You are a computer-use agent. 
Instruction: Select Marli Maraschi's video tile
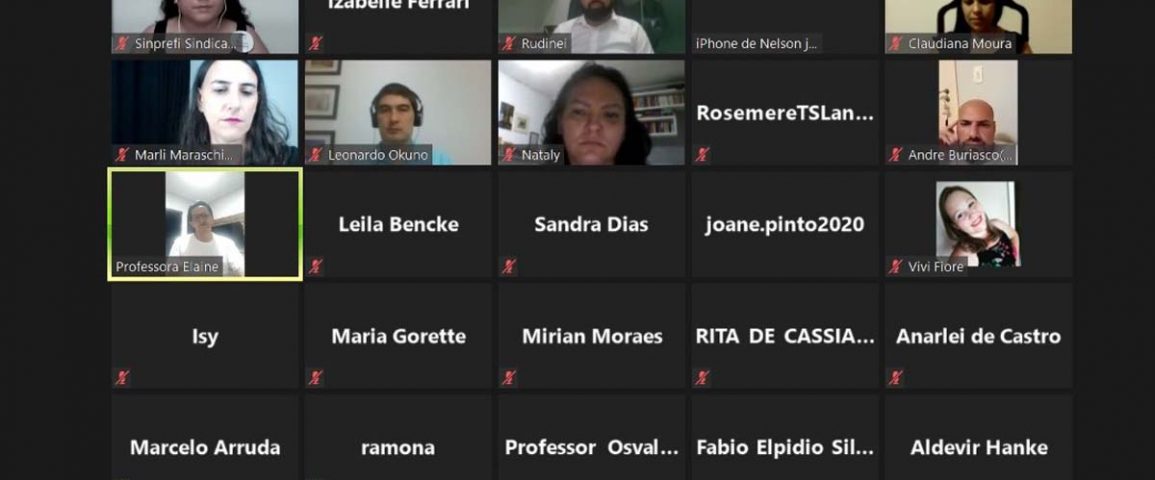205,113
